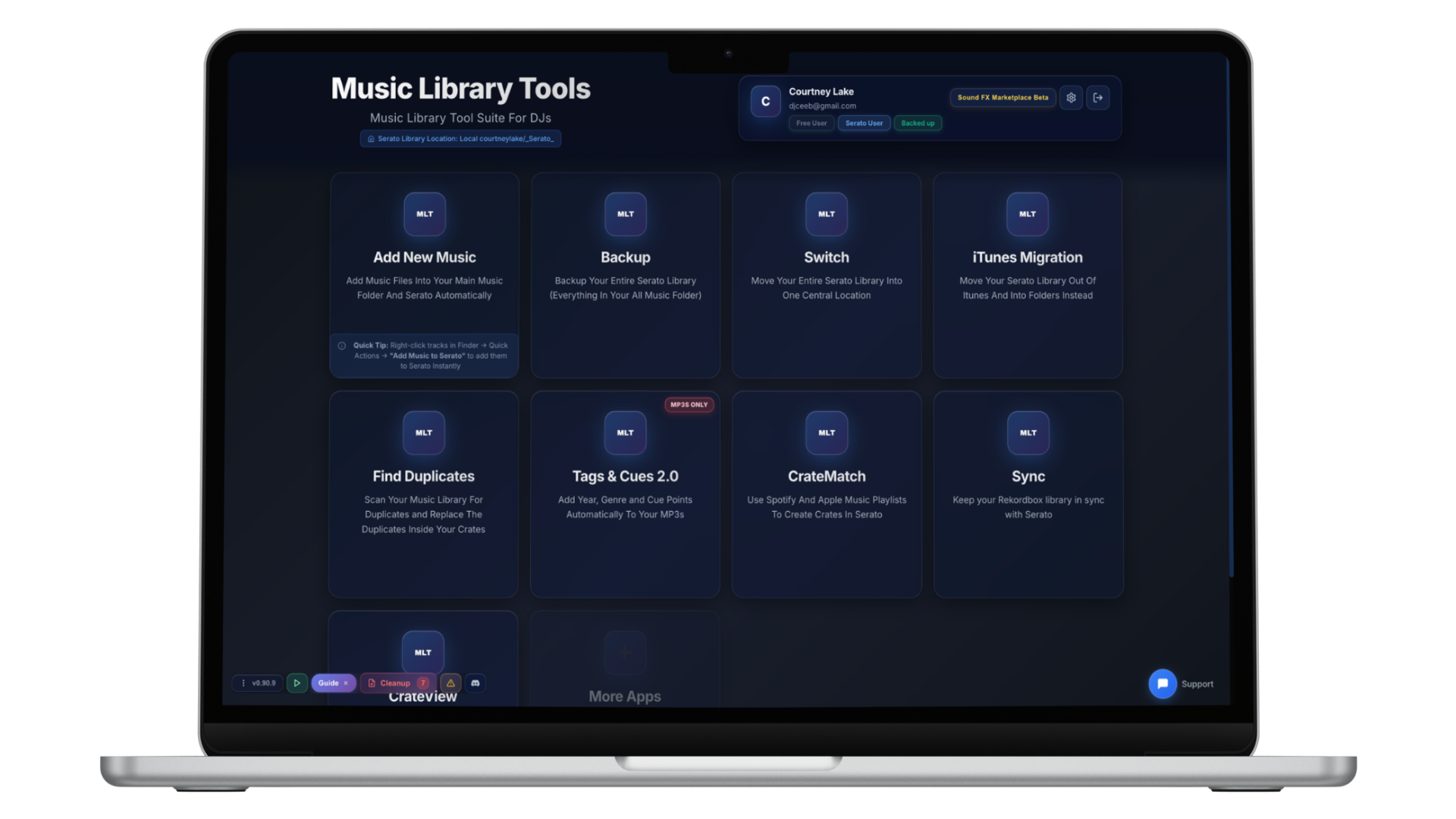Viewport: 1456px width, 819px height.
Task: Open account settings with the gear icon
Action: 1071,97
